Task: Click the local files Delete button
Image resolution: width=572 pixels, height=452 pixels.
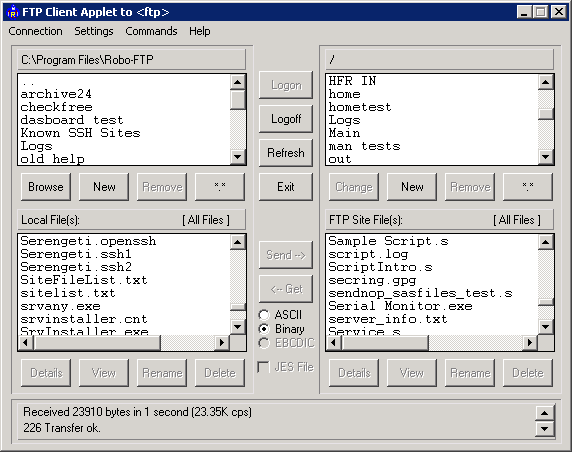Action: (220, 373)
